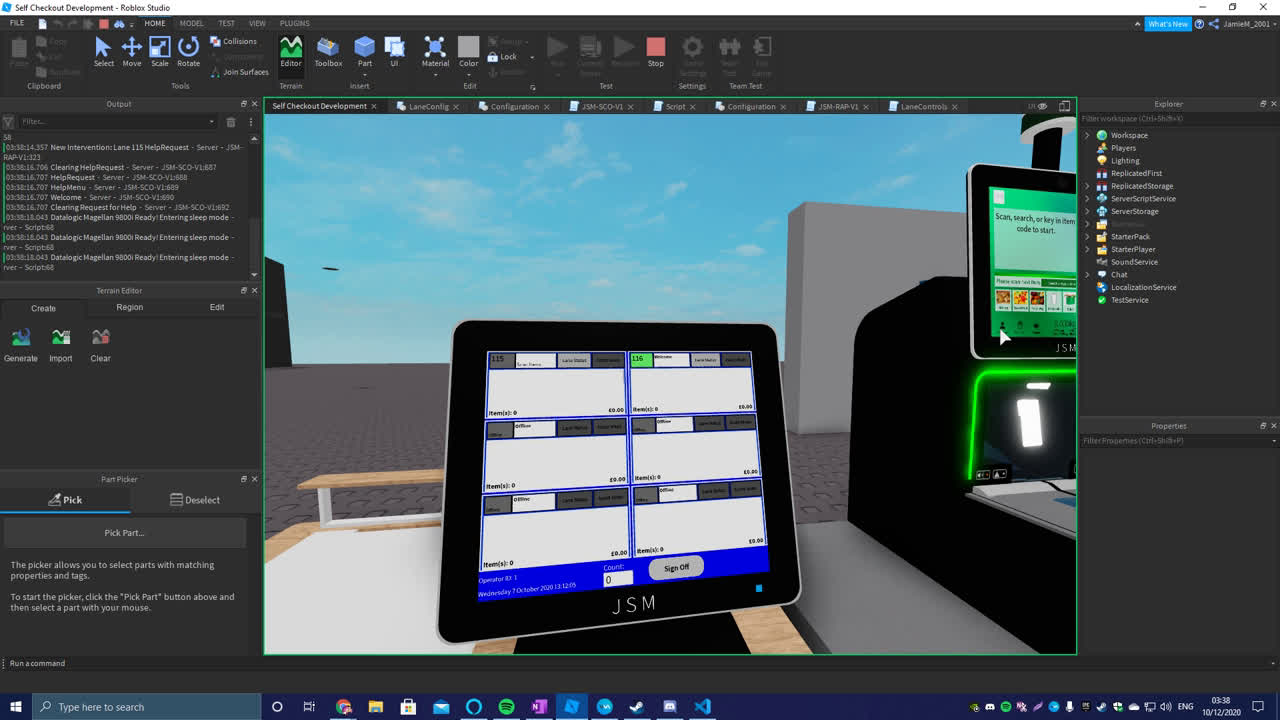The height and width of the screenshot is (720, 1280).
Task: Switch to the MODEL ribbon tab
Action: (x=191, y=23)
